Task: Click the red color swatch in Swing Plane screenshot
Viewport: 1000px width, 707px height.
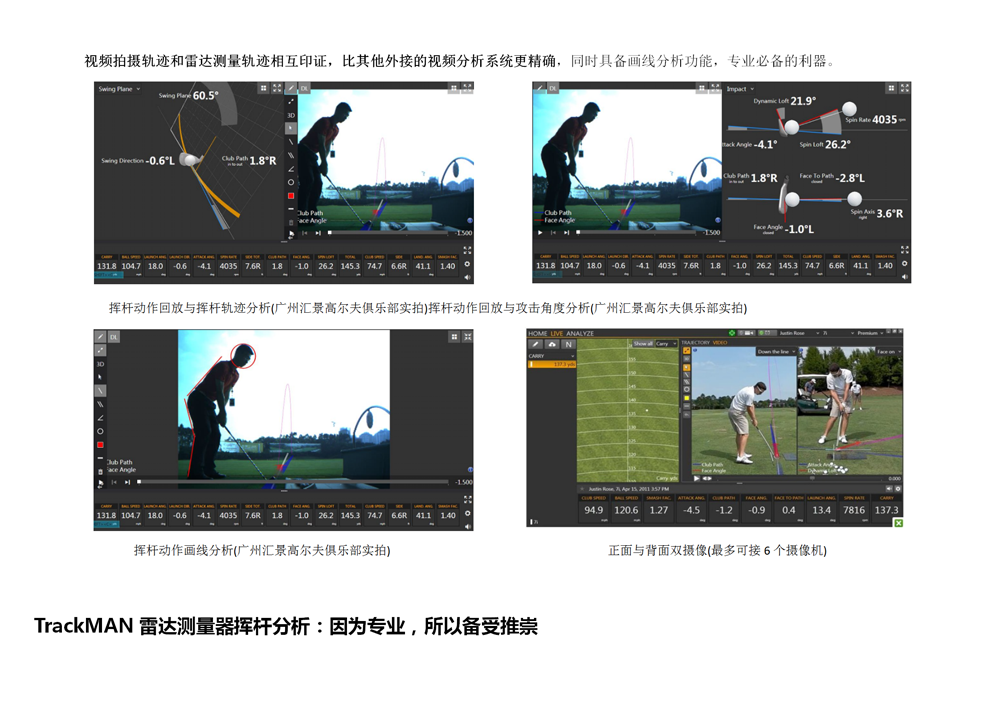Action: [291, 196]
